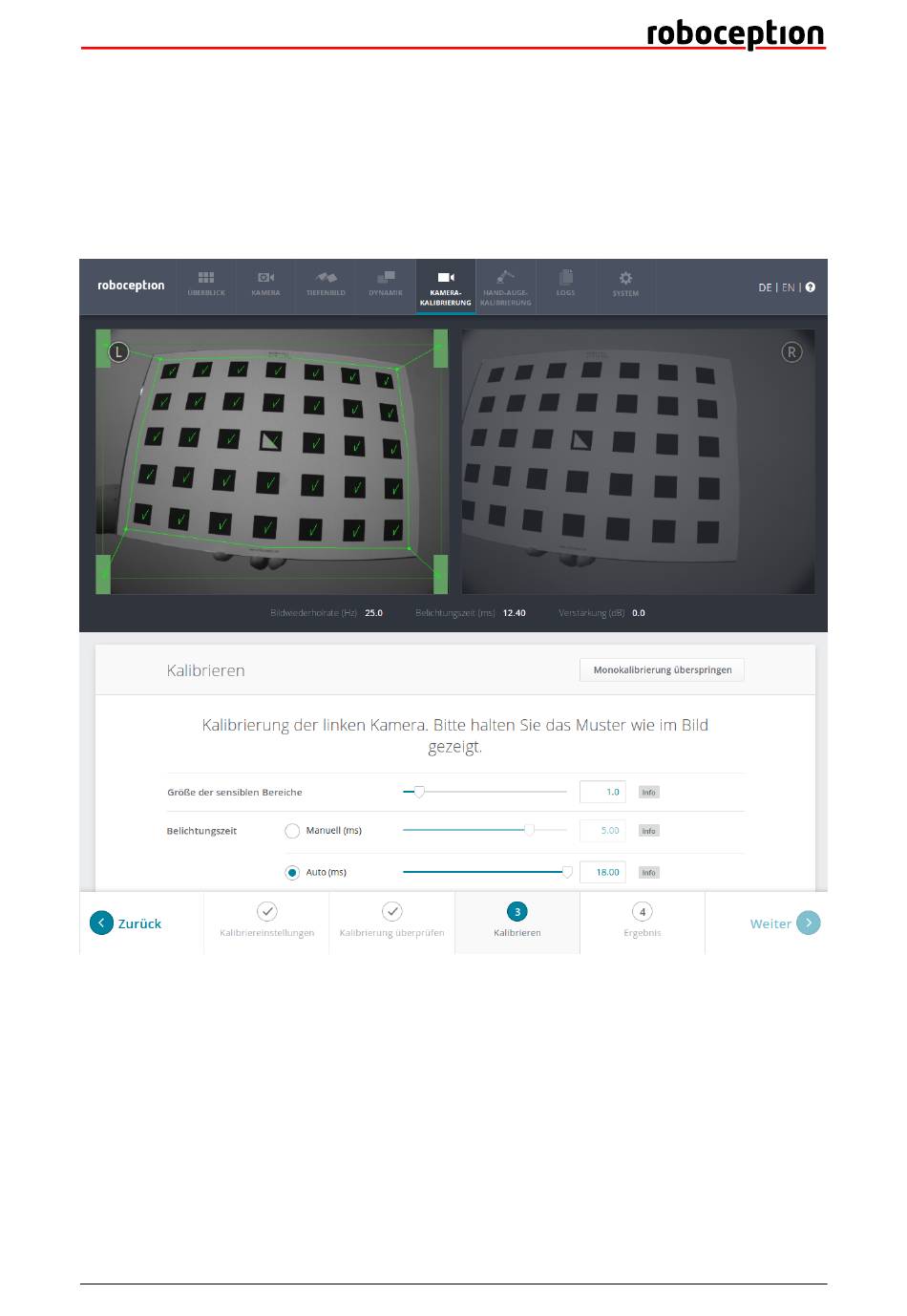Open Info for Auto exposure setting
Screen dimensions: 907x1316
[x=649, y=873]
